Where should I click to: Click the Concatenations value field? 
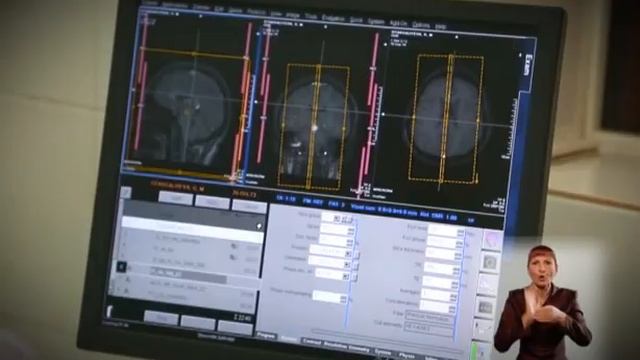(x=437, y=306)
